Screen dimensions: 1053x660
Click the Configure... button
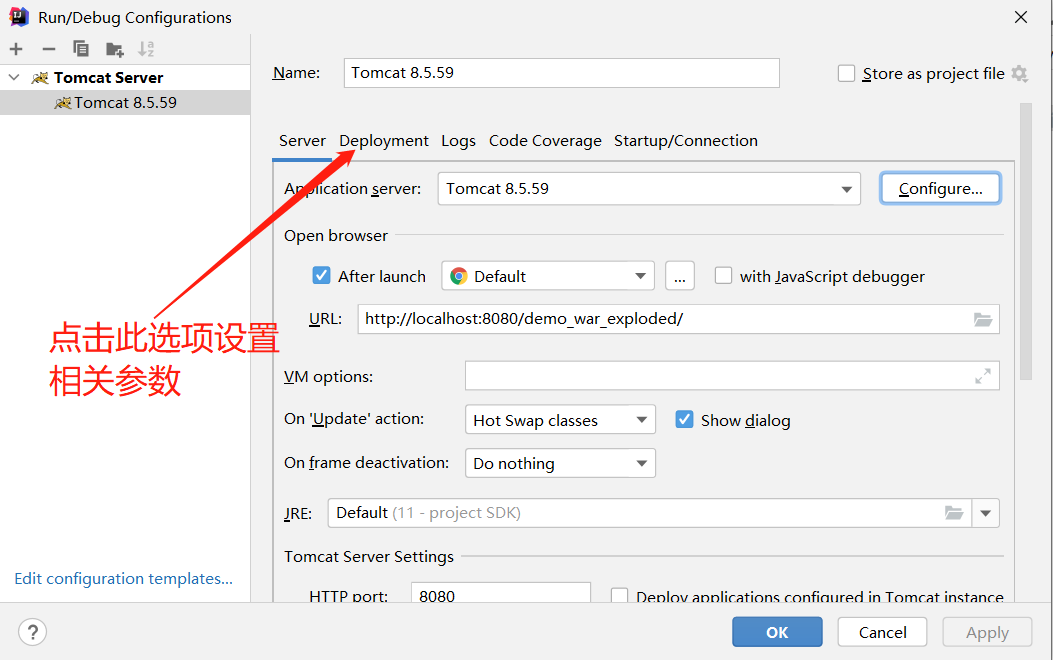940,189
